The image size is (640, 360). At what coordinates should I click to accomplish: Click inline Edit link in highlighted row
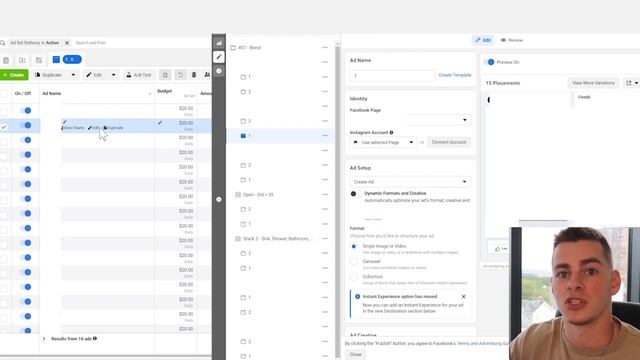click(x=94, y=128)
